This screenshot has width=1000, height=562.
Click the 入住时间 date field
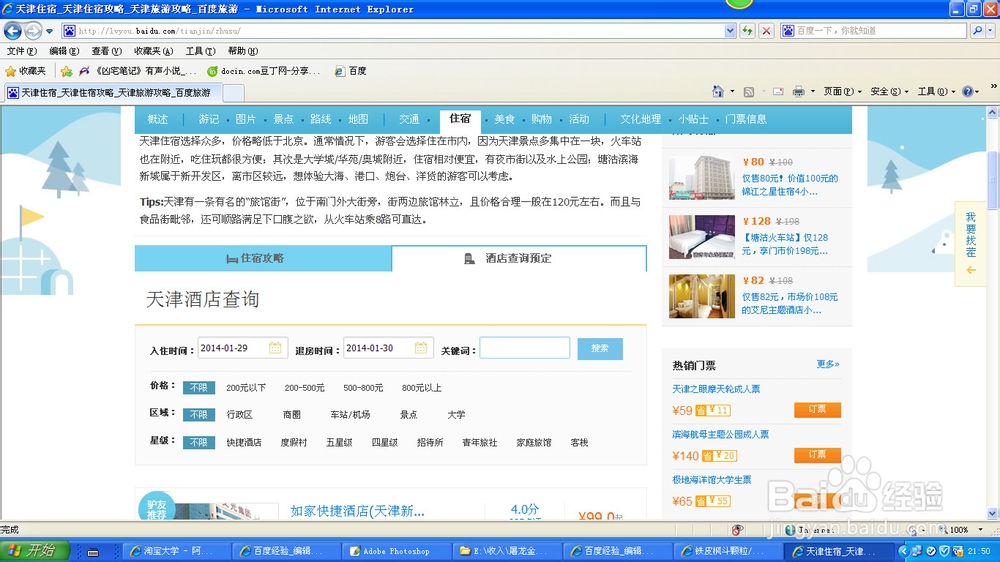242,348
